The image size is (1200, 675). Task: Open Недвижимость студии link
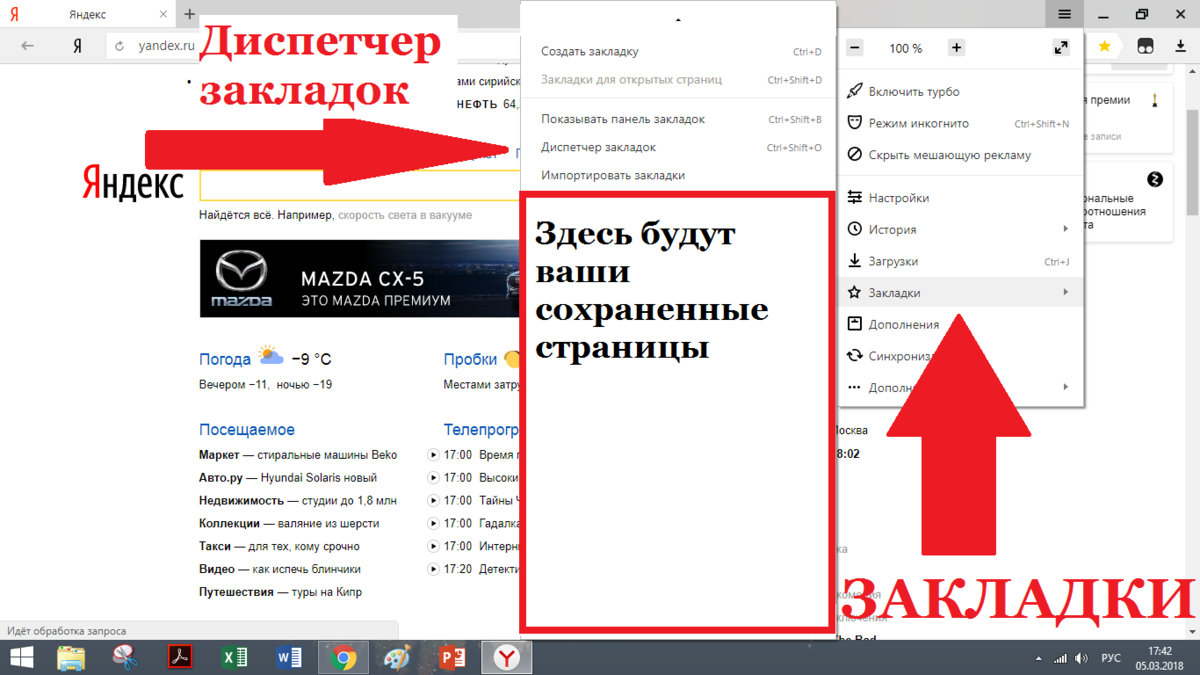click(x=298, y=501)
